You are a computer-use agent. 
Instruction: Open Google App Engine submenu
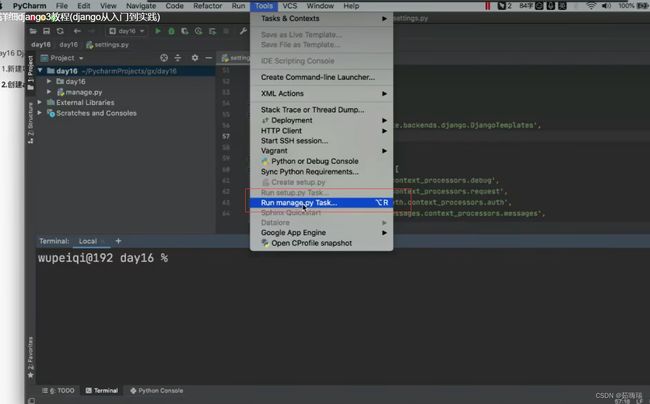[x=321, y=232]
